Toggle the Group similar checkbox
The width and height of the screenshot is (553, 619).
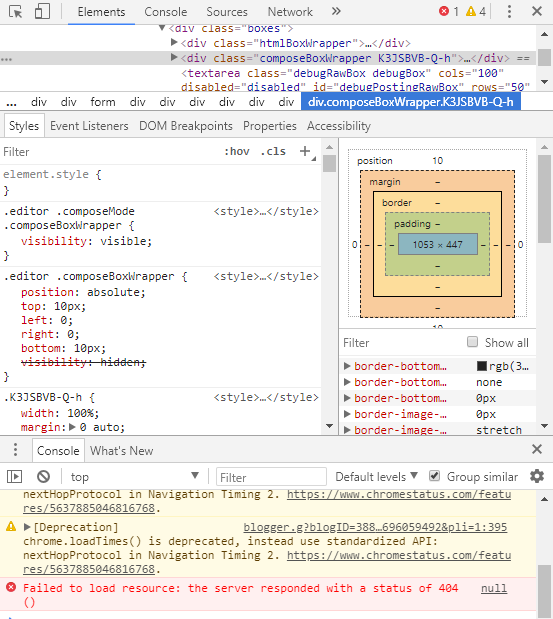[434, 476]
